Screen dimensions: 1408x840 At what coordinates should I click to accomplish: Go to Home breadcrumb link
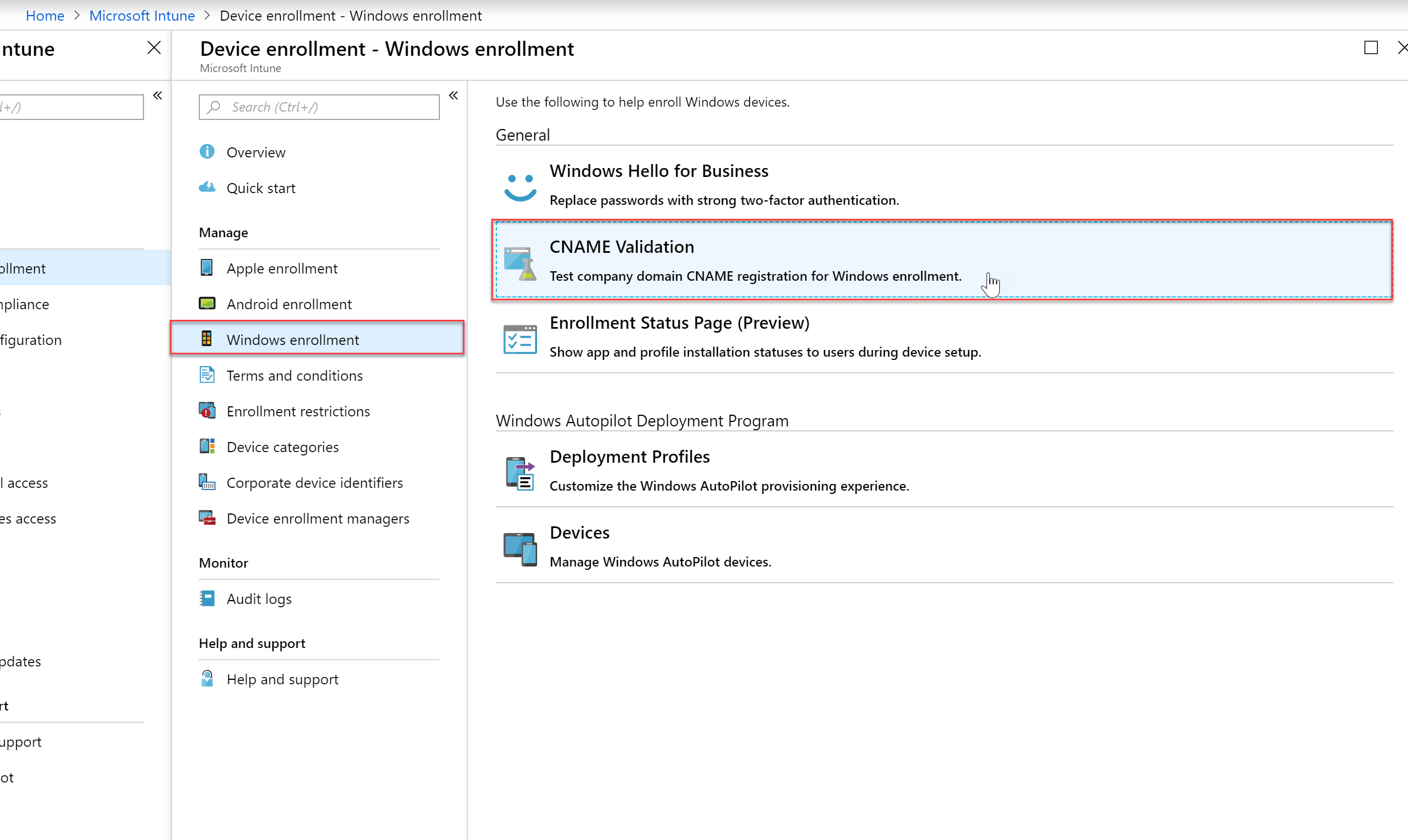[x=45, y=15]
